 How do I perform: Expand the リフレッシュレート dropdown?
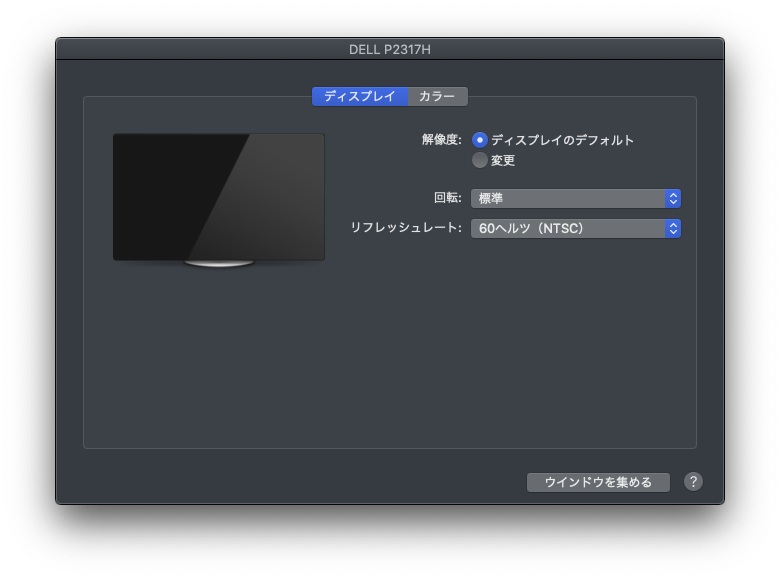click(x=576, y=228)
